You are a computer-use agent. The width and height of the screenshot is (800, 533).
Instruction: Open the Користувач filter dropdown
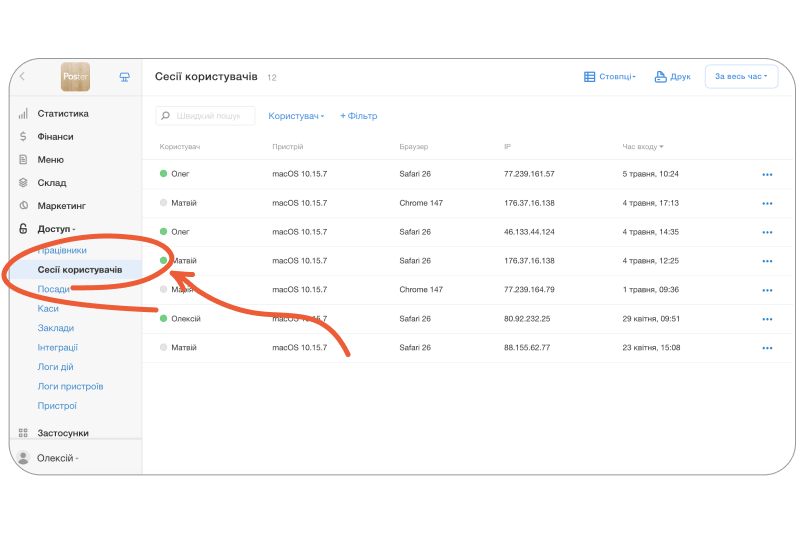pos(296,116)
